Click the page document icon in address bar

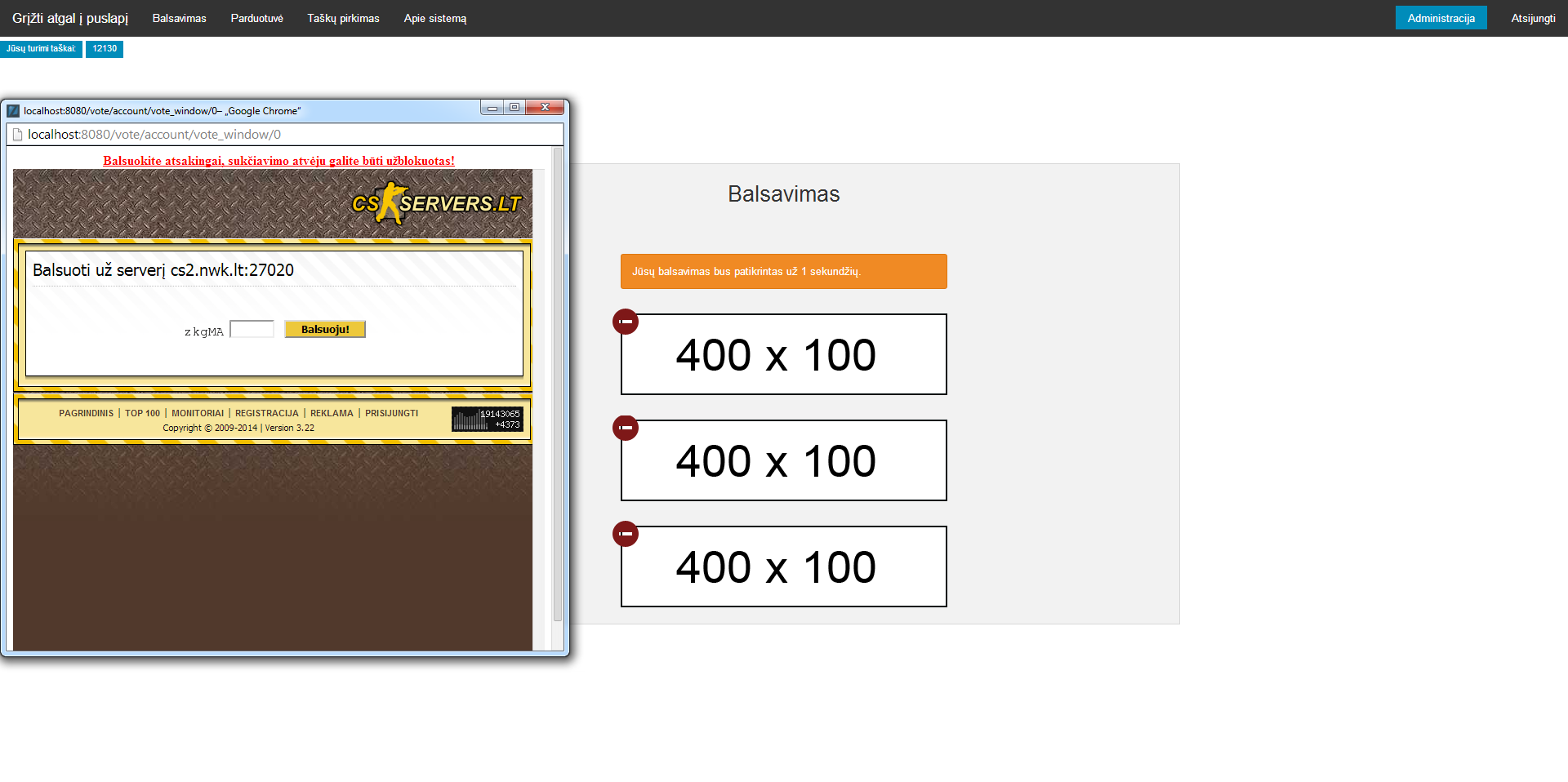pyautogui.click(x=17, y=135)
